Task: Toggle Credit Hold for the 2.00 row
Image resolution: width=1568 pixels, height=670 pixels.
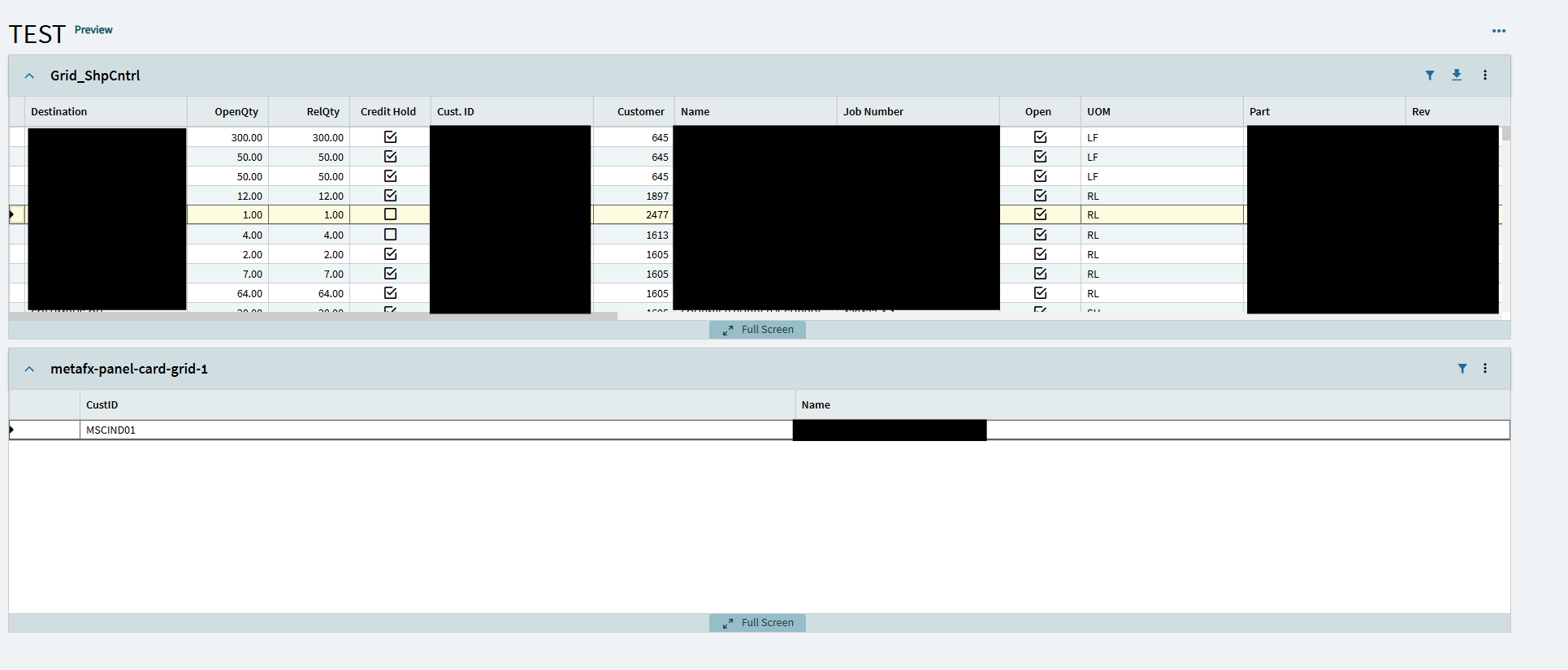Action: [x=391, y=254]
